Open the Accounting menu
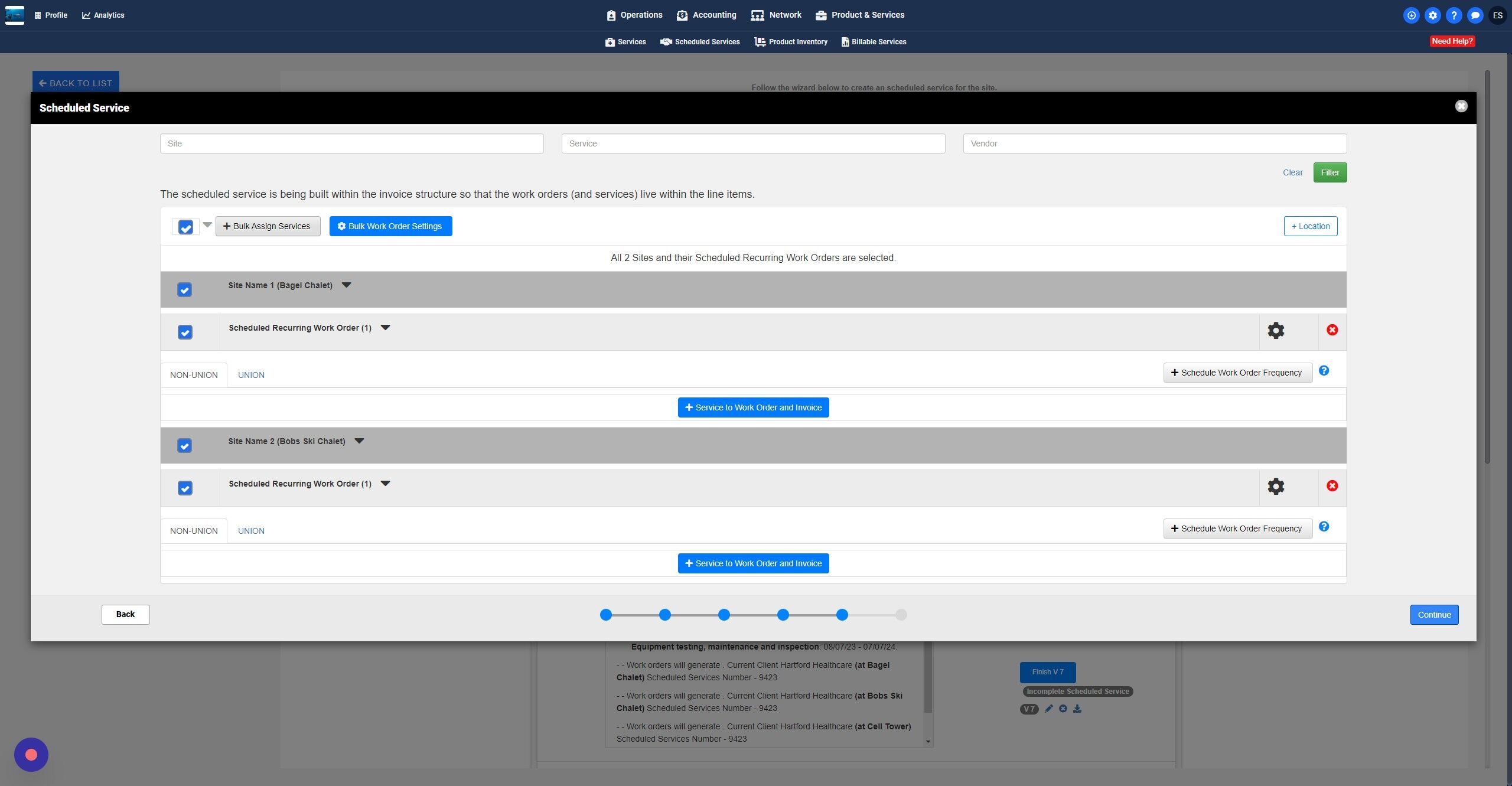This screenshot has width=1512, height=786. pyautogui.click(x=706, y=15)
